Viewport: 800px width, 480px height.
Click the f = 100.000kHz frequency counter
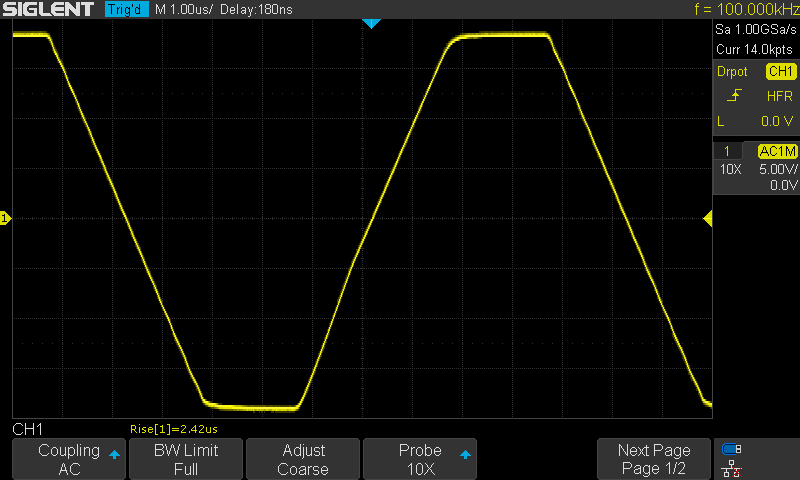[746, 9]
